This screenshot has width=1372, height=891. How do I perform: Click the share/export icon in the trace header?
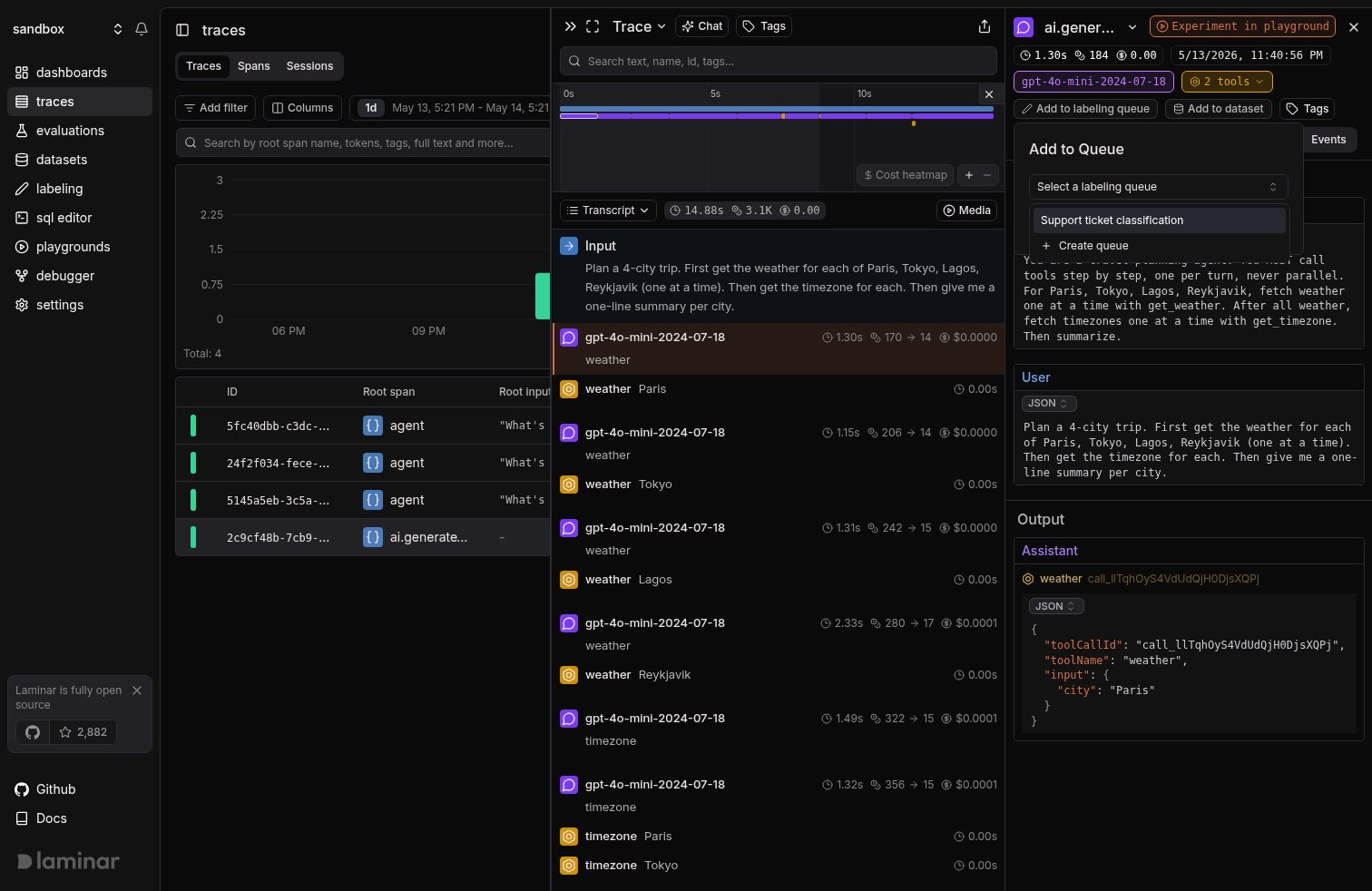(985, 26)
